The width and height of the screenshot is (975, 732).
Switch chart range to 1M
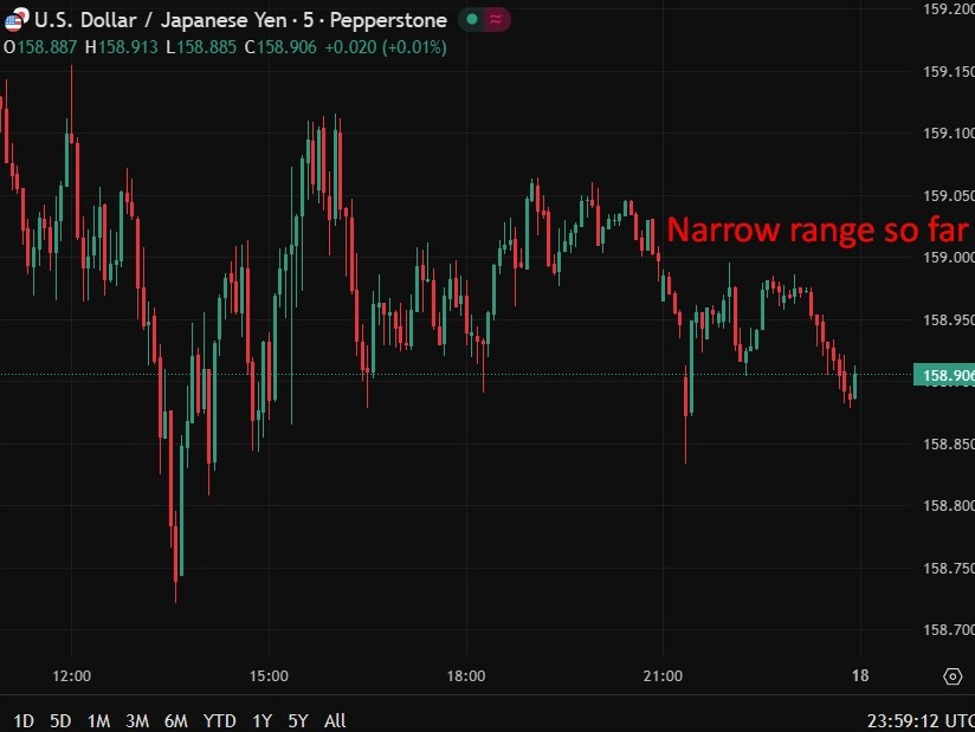point(98,720)
